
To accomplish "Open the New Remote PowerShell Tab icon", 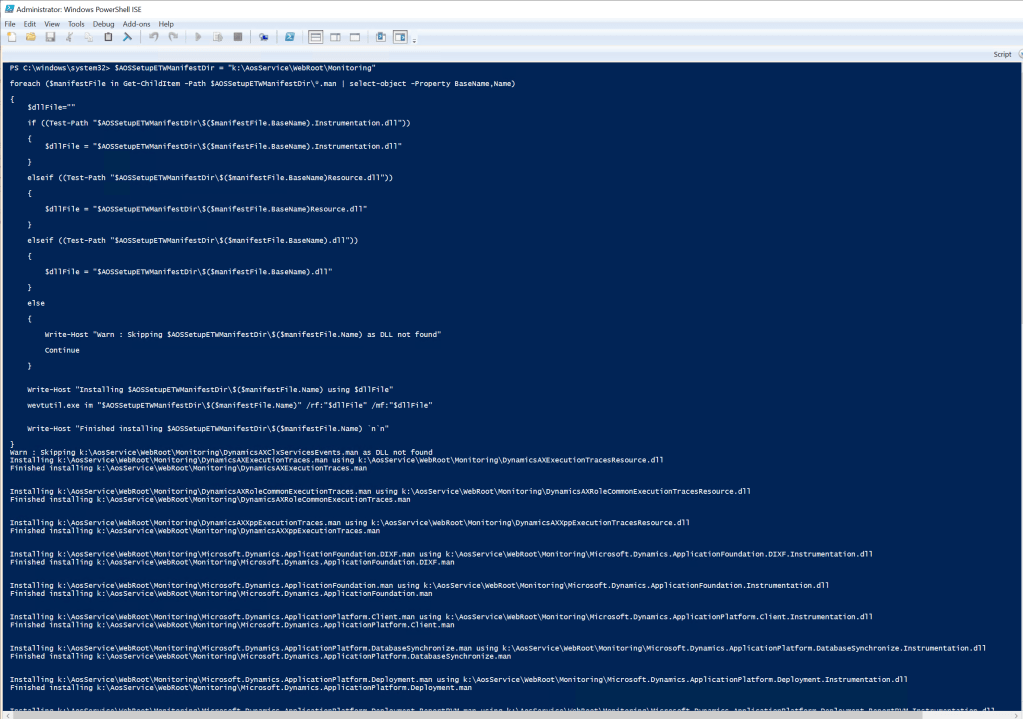I will pyautogui.click(x=264, y=37).
